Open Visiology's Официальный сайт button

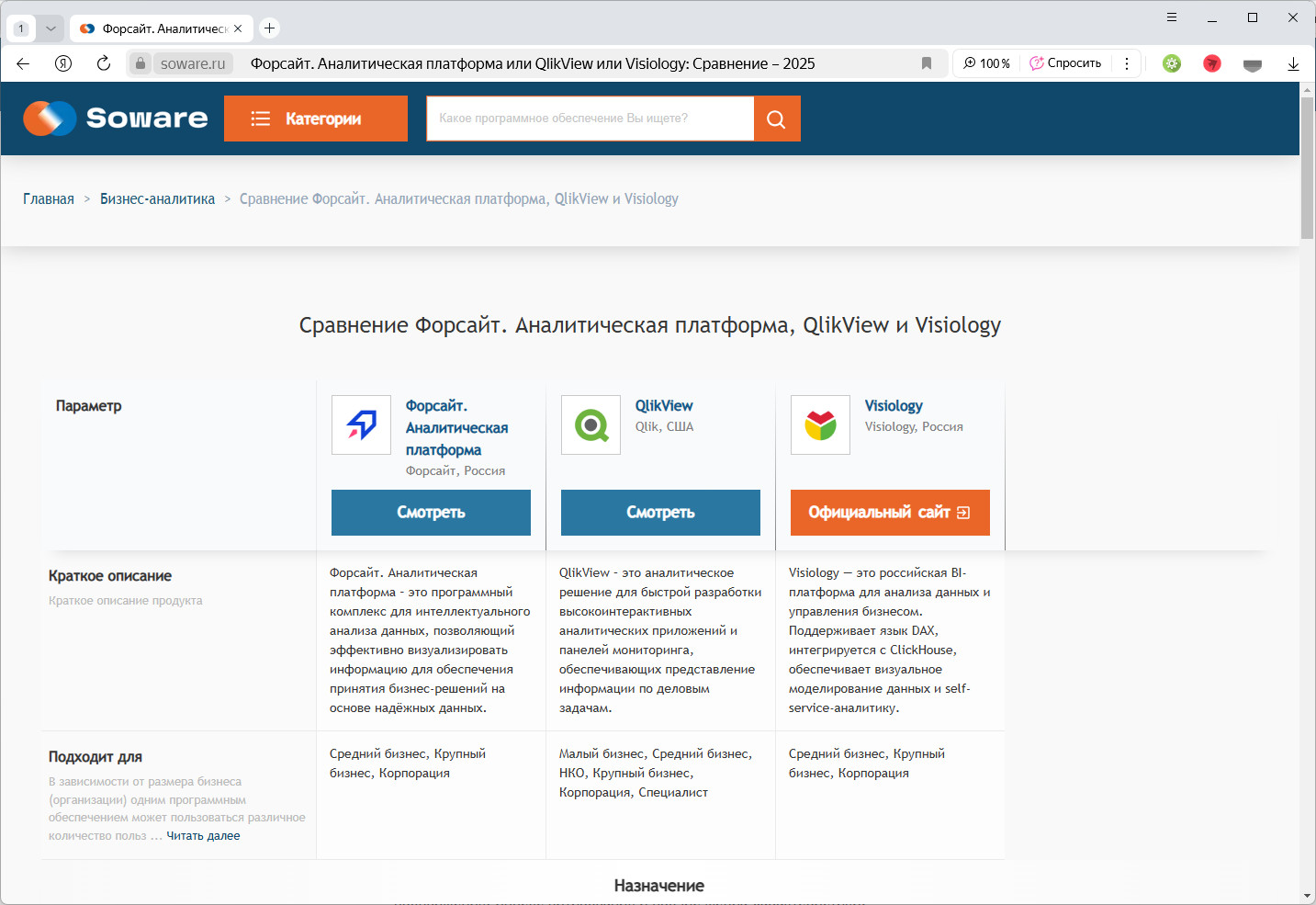point(890,513)
